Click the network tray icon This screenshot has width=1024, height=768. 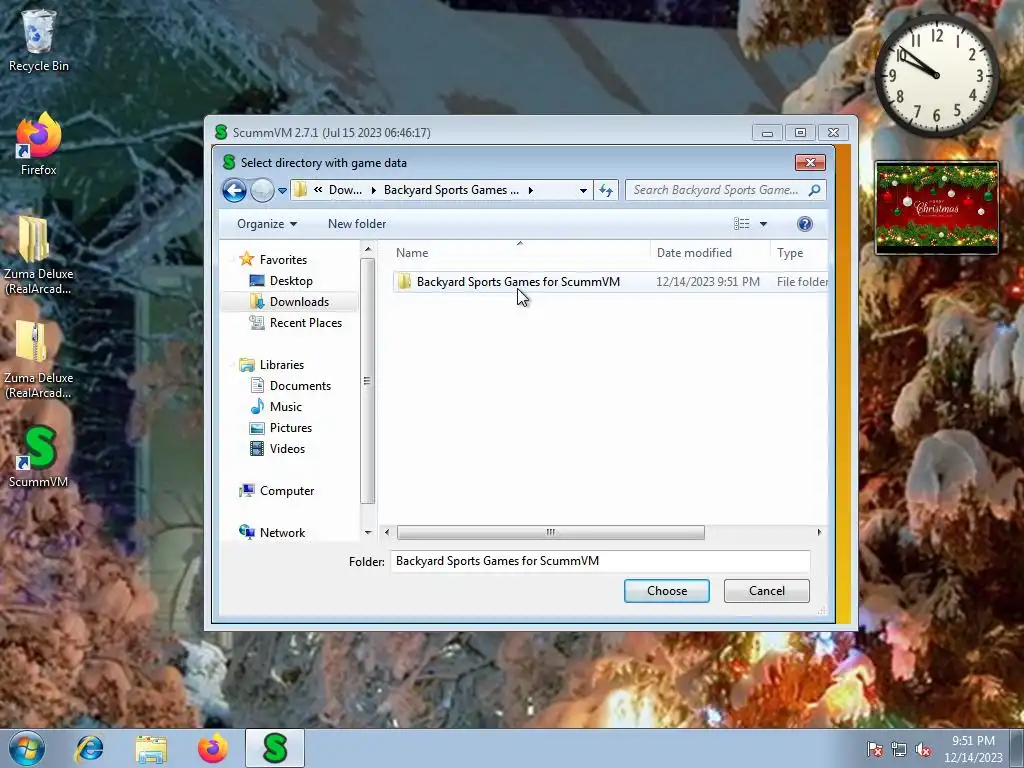[x=899, y=749]
